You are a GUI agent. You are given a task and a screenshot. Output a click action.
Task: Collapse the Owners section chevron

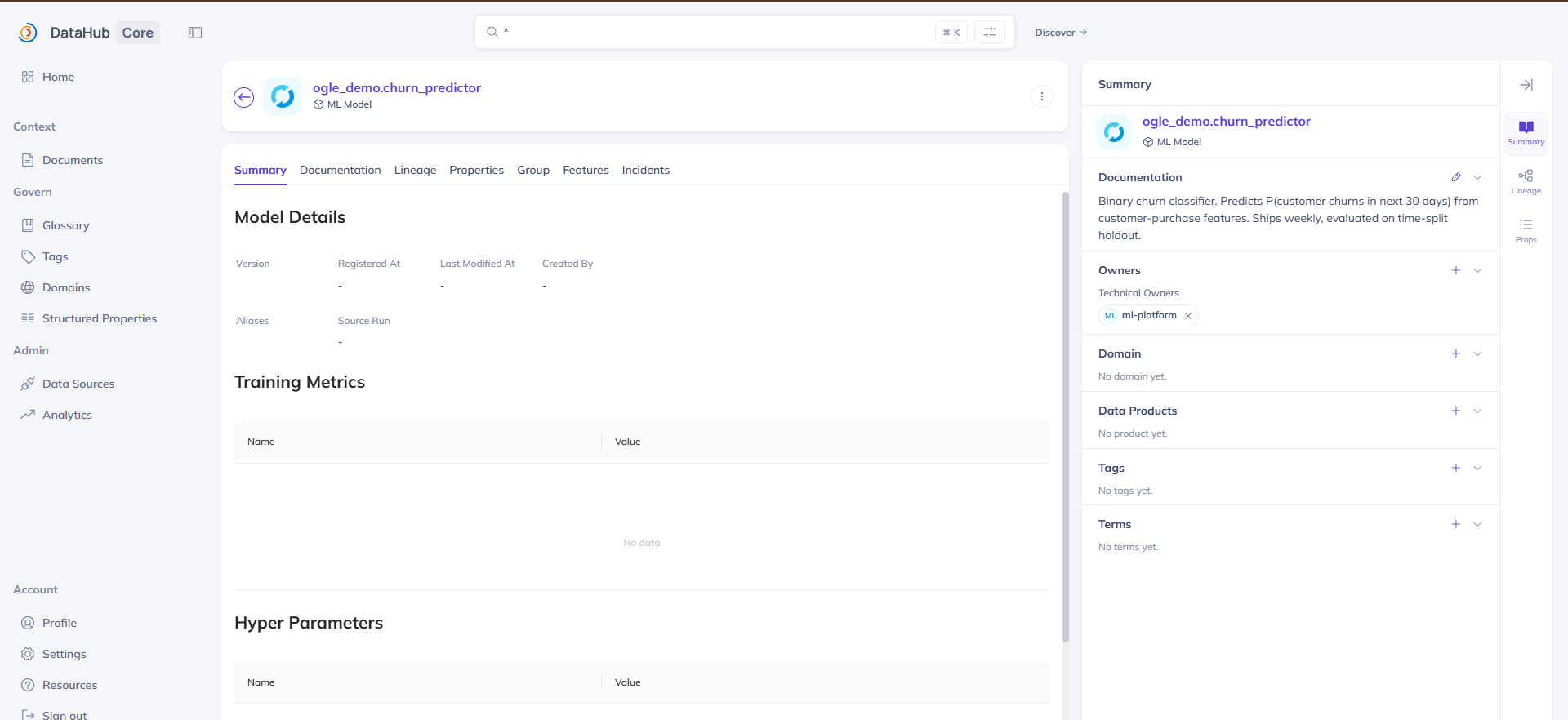click(1477, 270)
